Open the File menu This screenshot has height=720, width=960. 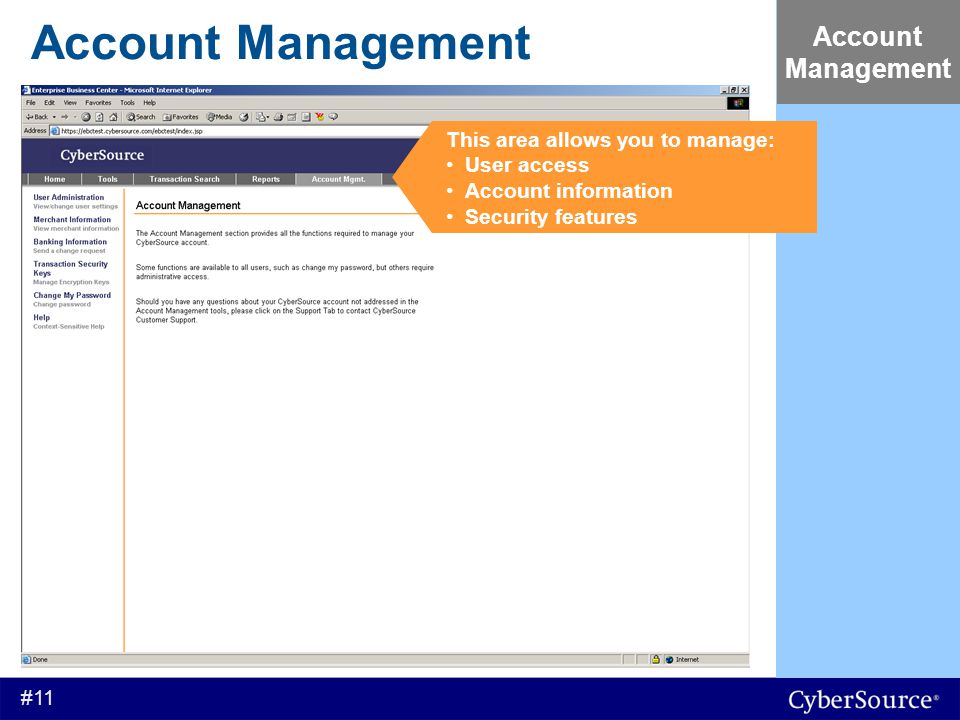[31, 103]
